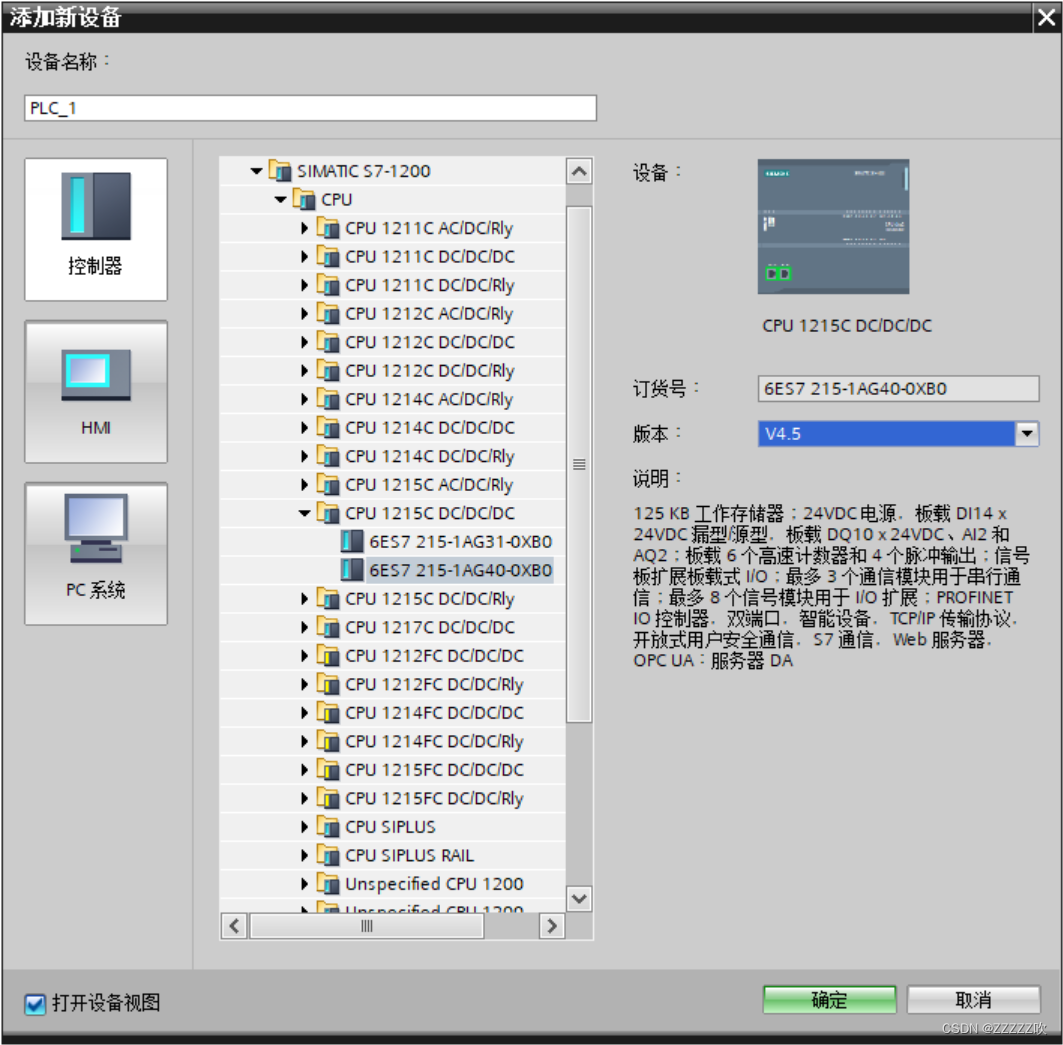The width and height of the screenshot is (1063, 1045).
Task: Click folder icon of Unspecified CPU 1200
Action: (328, 884)
